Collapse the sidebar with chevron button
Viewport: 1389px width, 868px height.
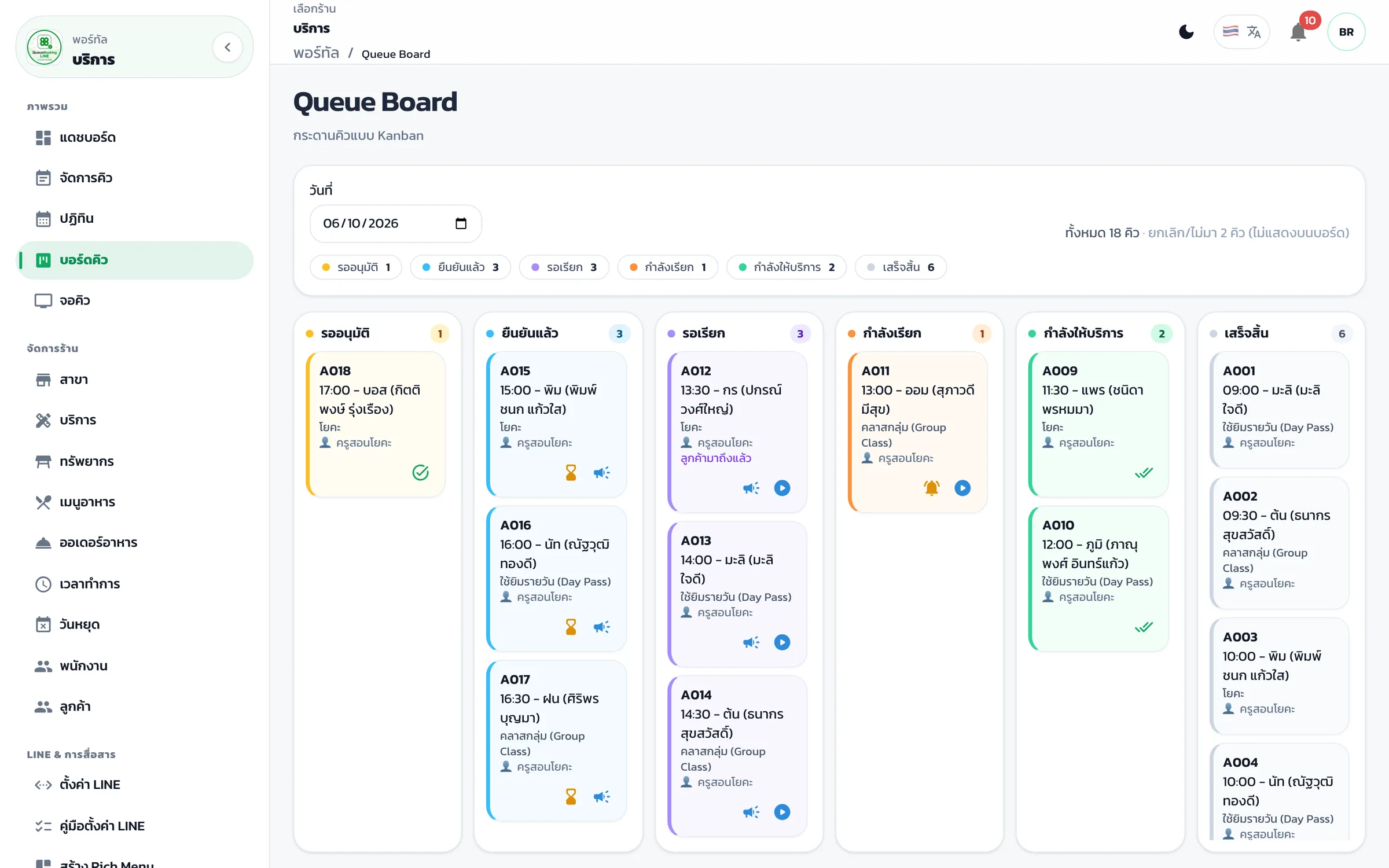pos(227,47)
